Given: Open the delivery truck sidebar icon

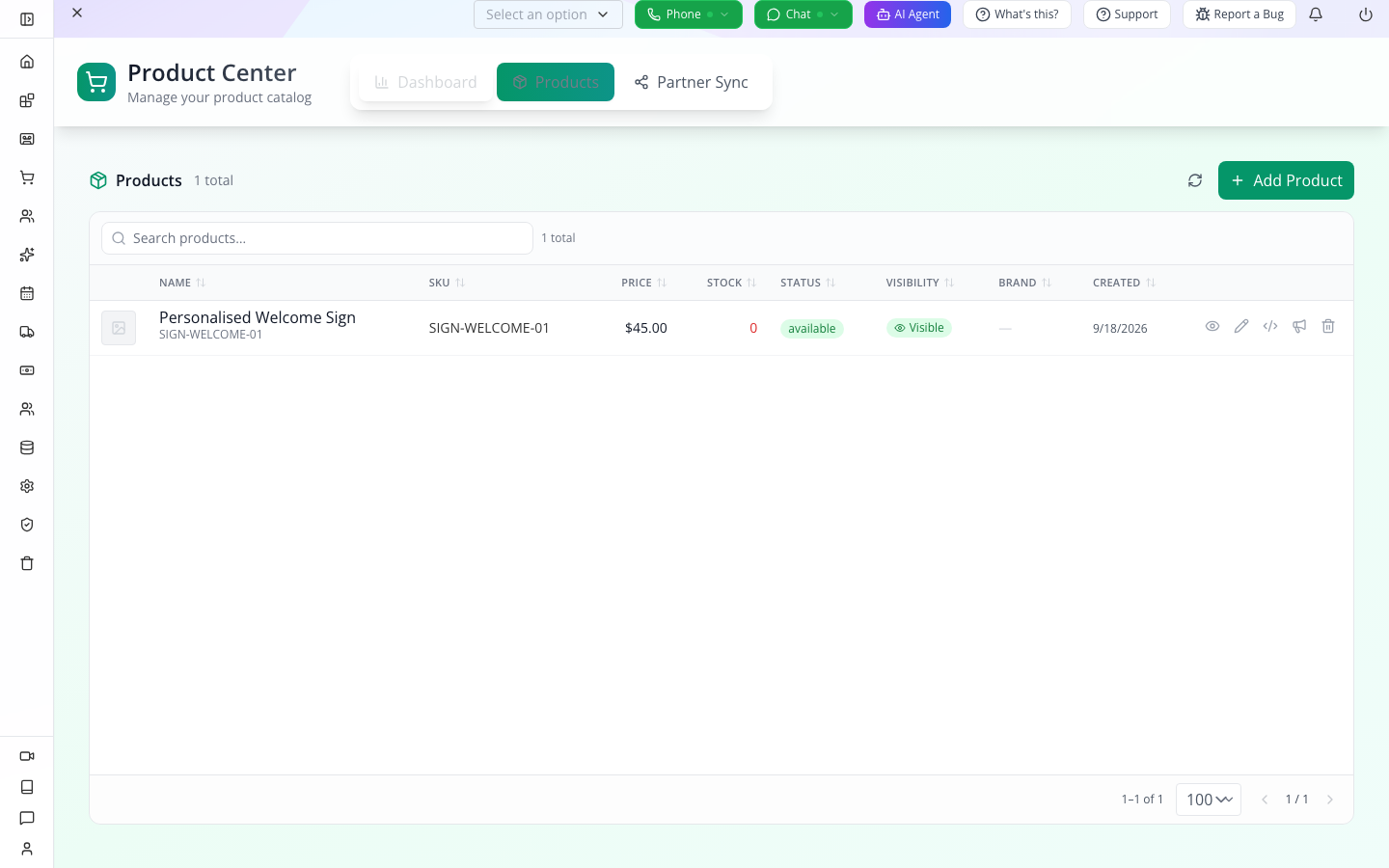Looking at the screenshot, I should (x=27, y=332).
